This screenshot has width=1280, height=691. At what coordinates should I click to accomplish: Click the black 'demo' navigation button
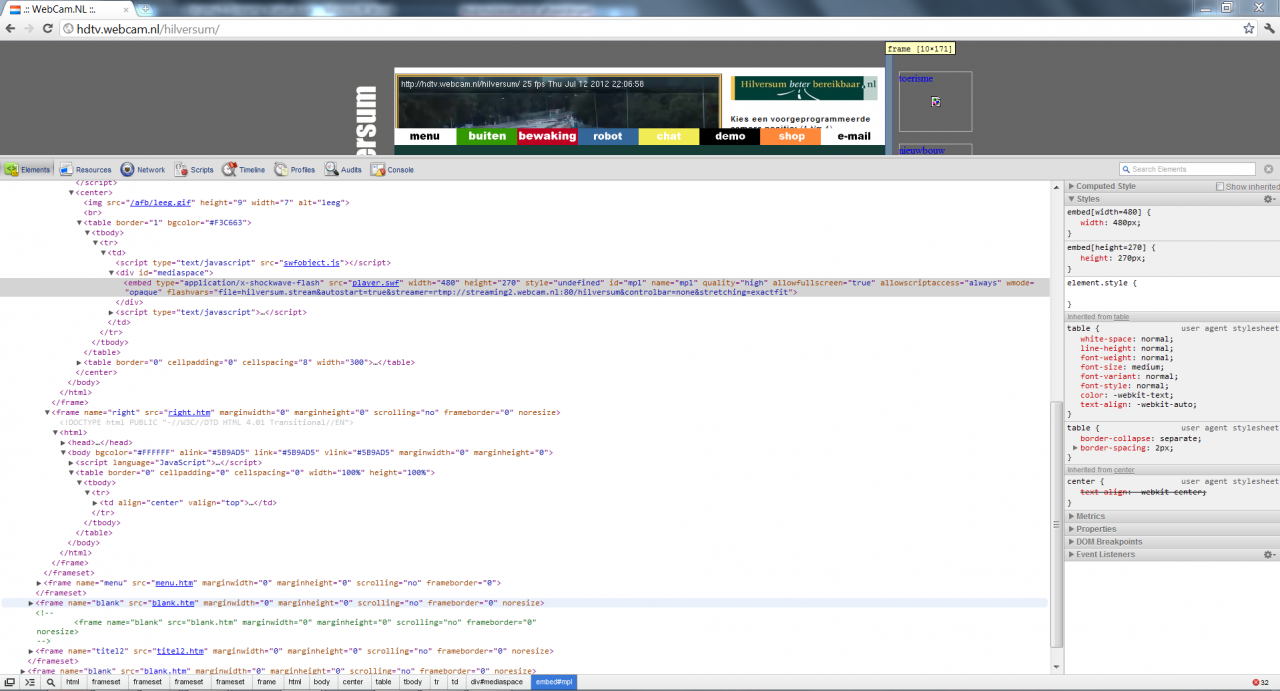tap(730, 136)
